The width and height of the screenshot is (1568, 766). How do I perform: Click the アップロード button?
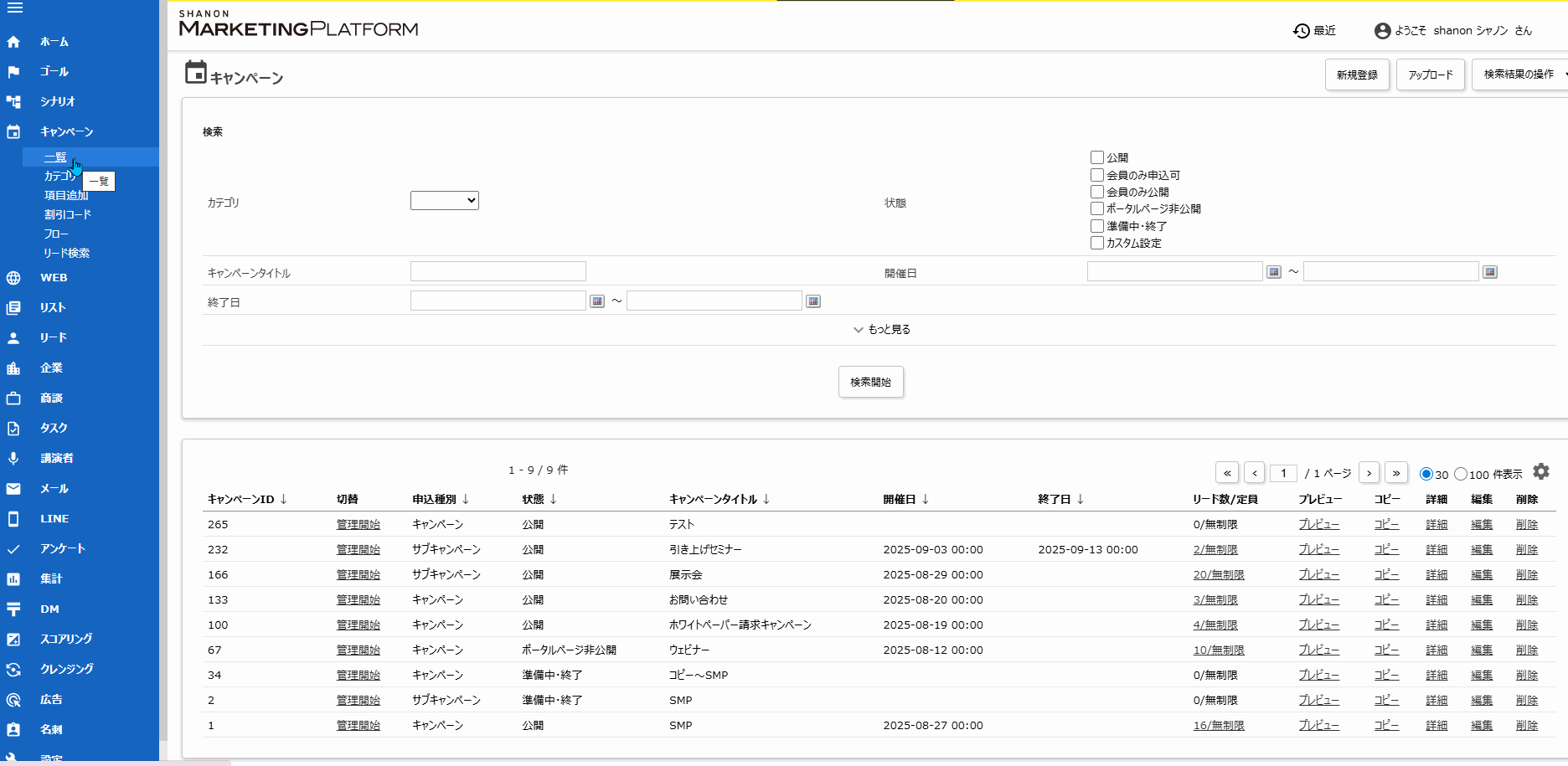pyautogui.click(x=1431, y=75)
